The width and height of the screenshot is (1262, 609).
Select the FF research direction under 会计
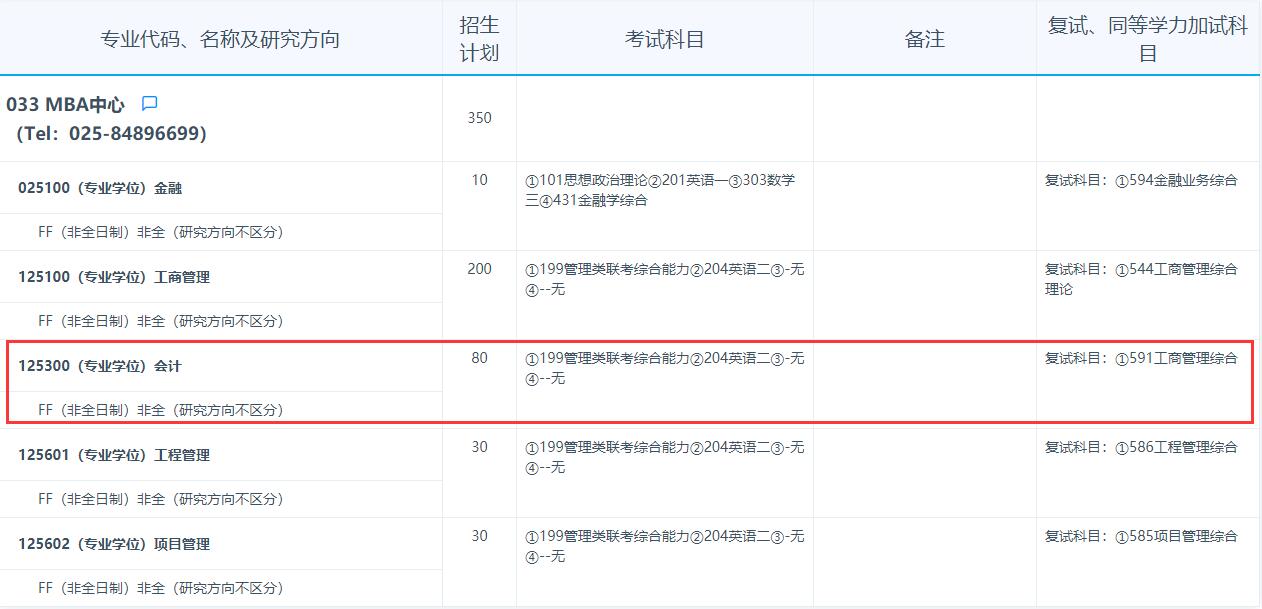click(160, 410)
